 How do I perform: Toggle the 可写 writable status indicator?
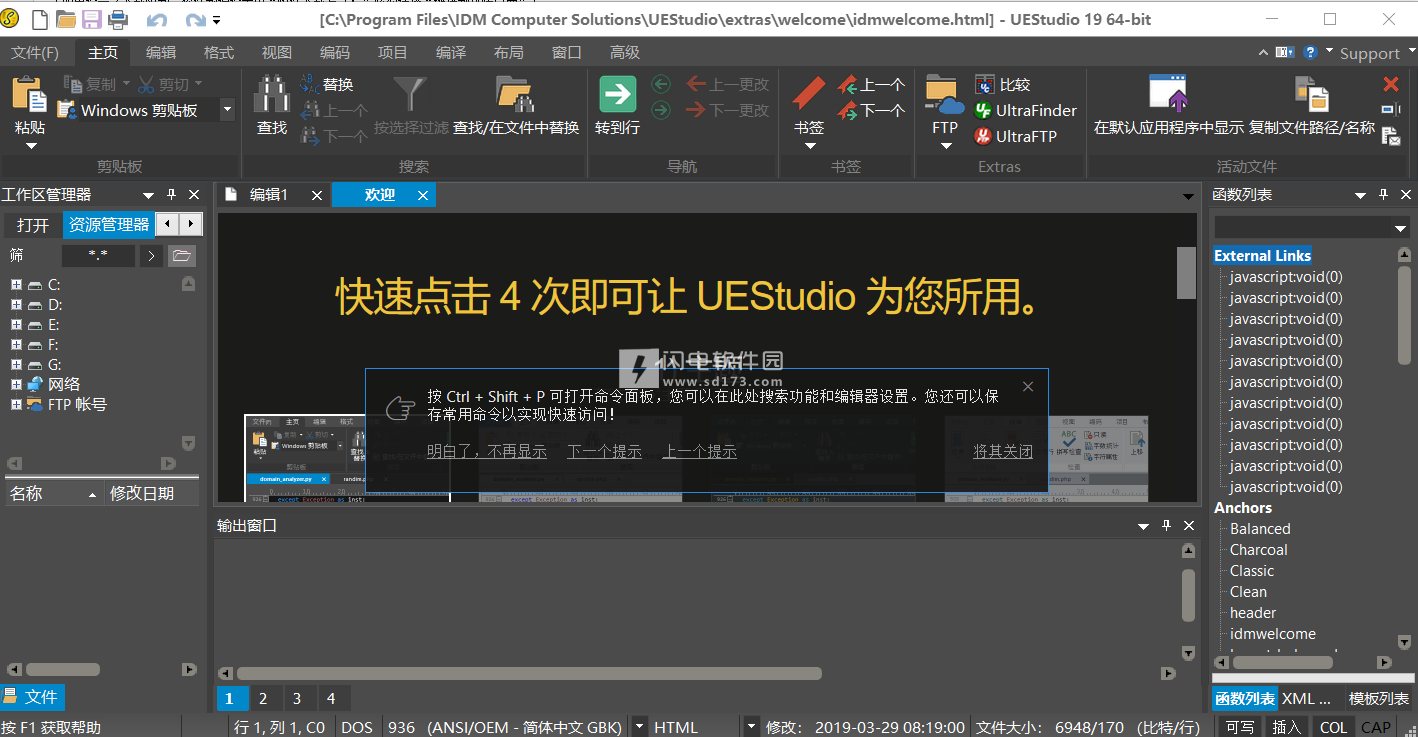[x=1240, y=727]
